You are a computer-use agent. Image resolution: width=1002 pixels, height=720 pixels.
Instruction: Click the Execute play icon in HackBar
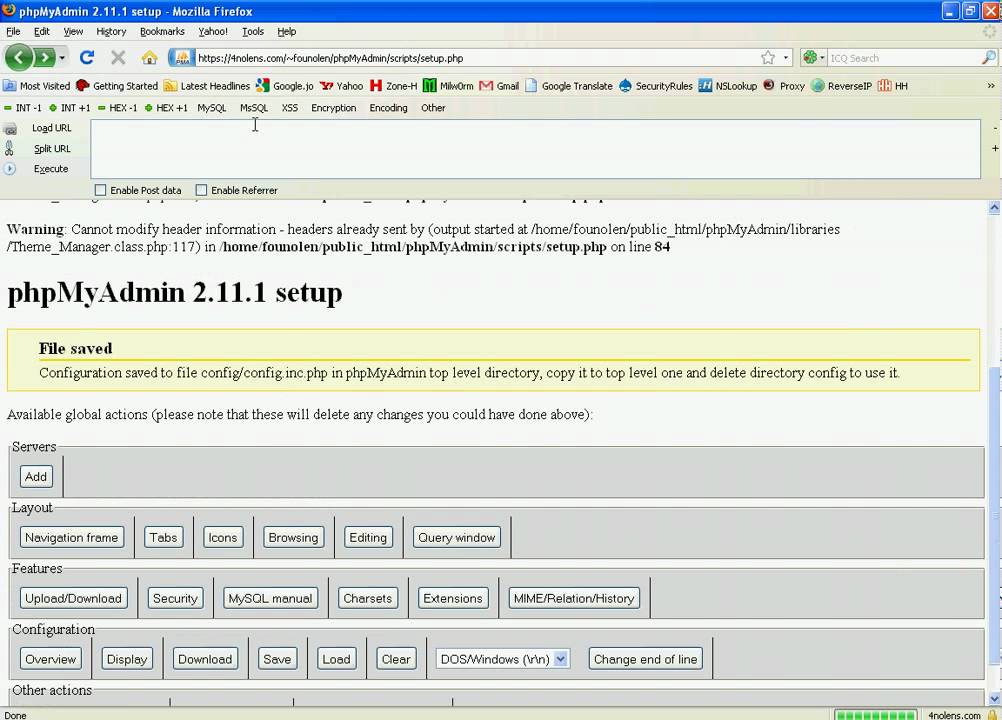[x=10, y=169]
